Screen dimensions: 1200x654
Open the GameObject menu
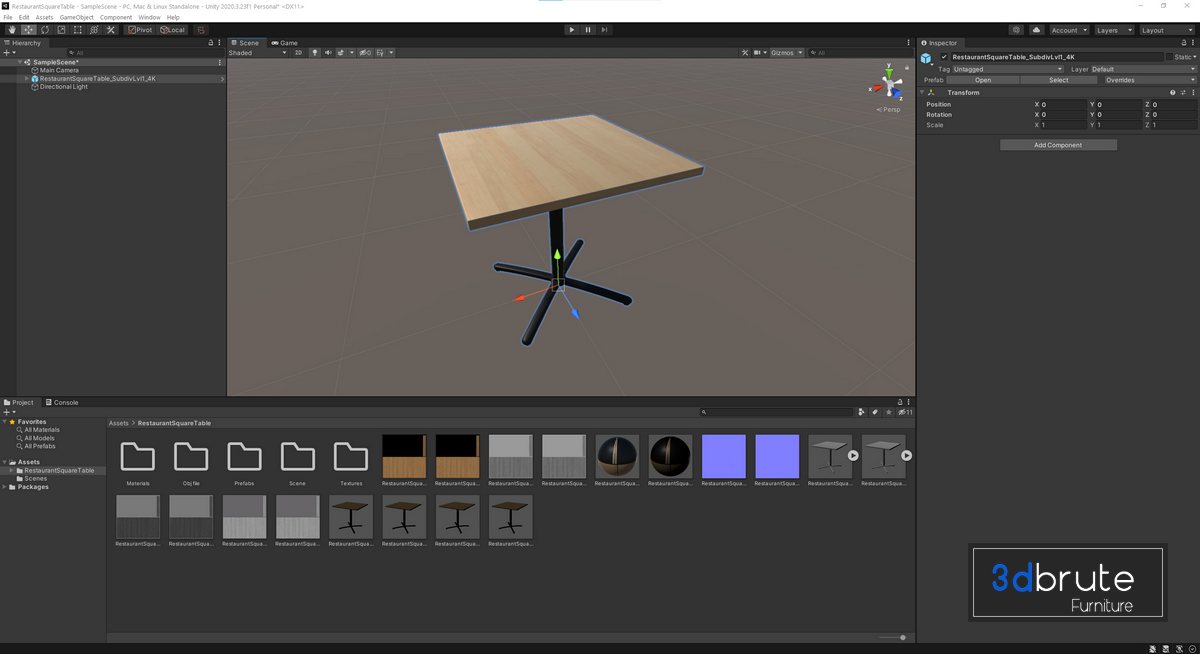tap(76, 17)
